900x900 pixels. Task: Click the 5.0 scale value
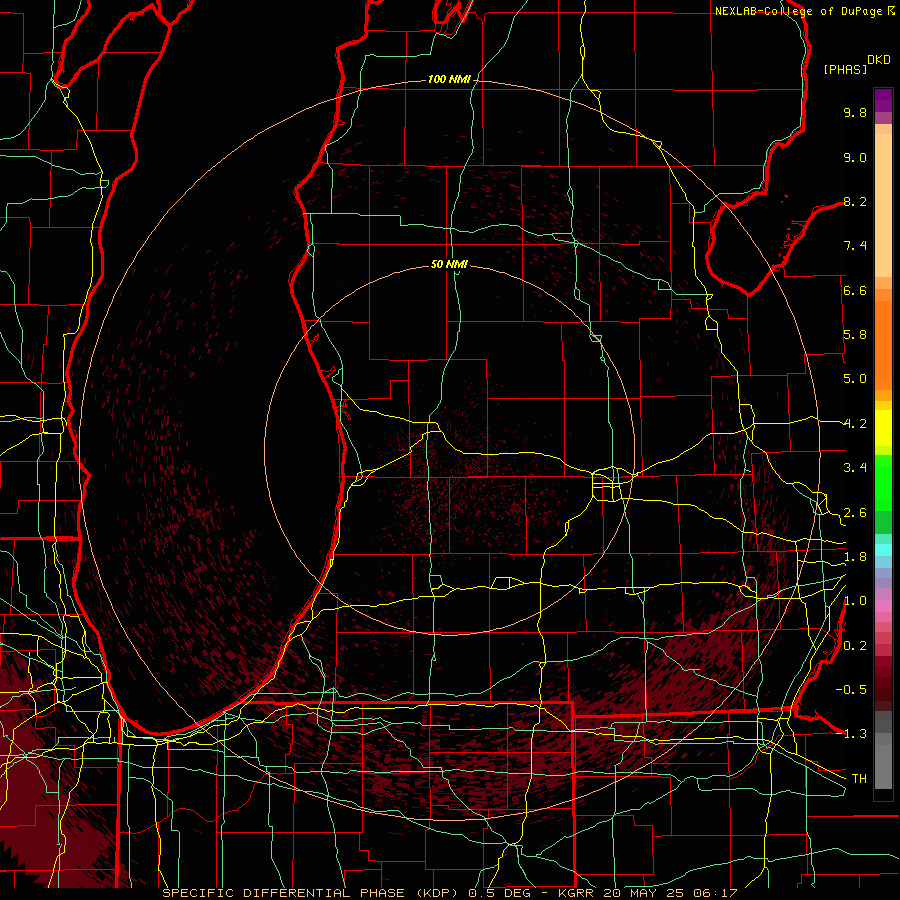pyautogui.click(x=855, y=379)
